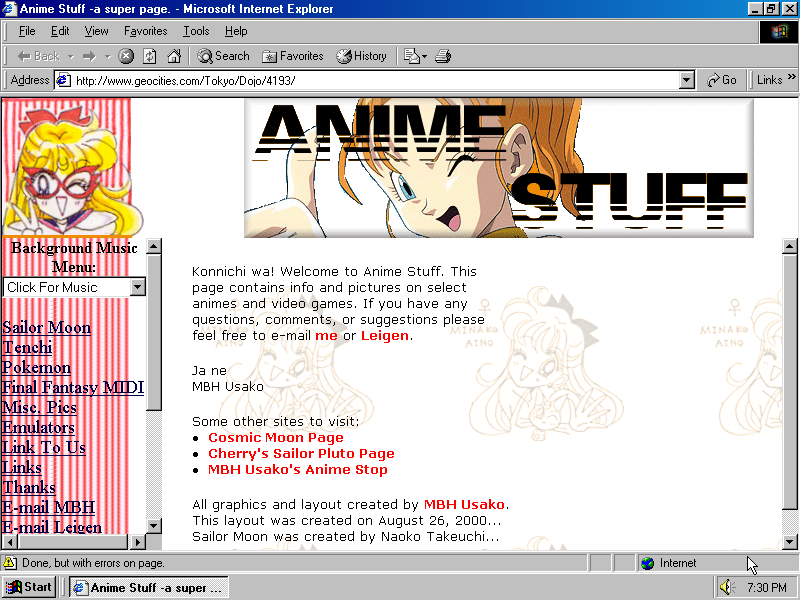Refresh the page with Refresh icon

(149, 56)
